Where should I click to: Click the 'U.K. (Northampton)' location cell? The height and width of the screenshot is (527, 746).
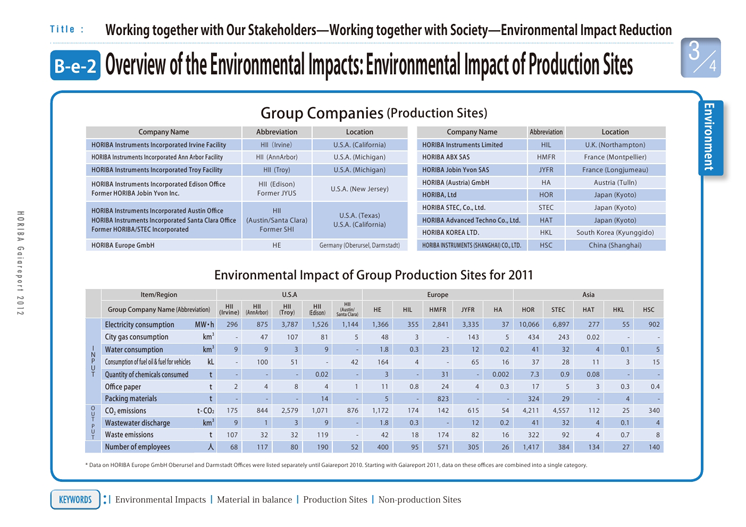(x=615, y=145)
